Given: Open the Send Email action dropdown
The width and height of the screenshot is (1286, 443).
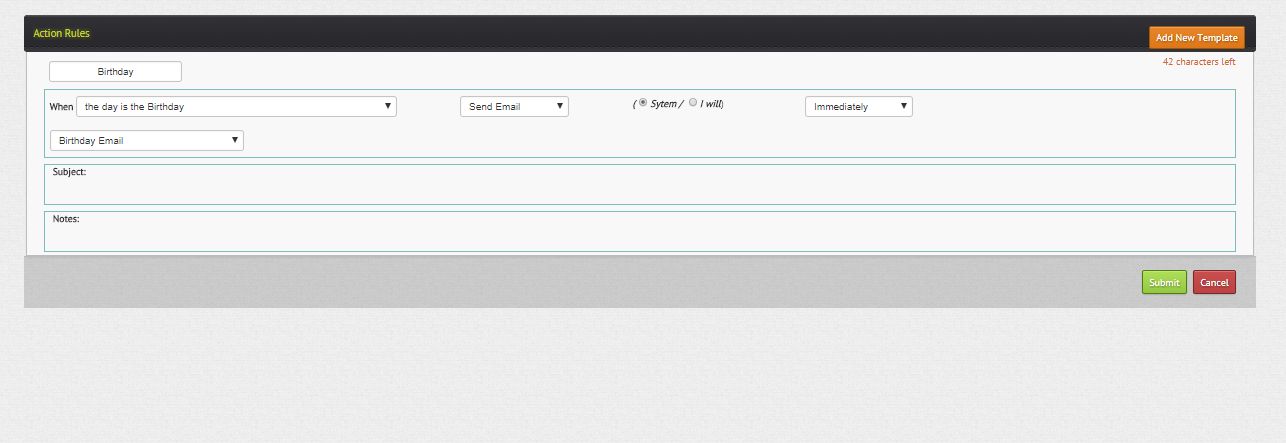Looking at the screenshot, I should (514, 106).
